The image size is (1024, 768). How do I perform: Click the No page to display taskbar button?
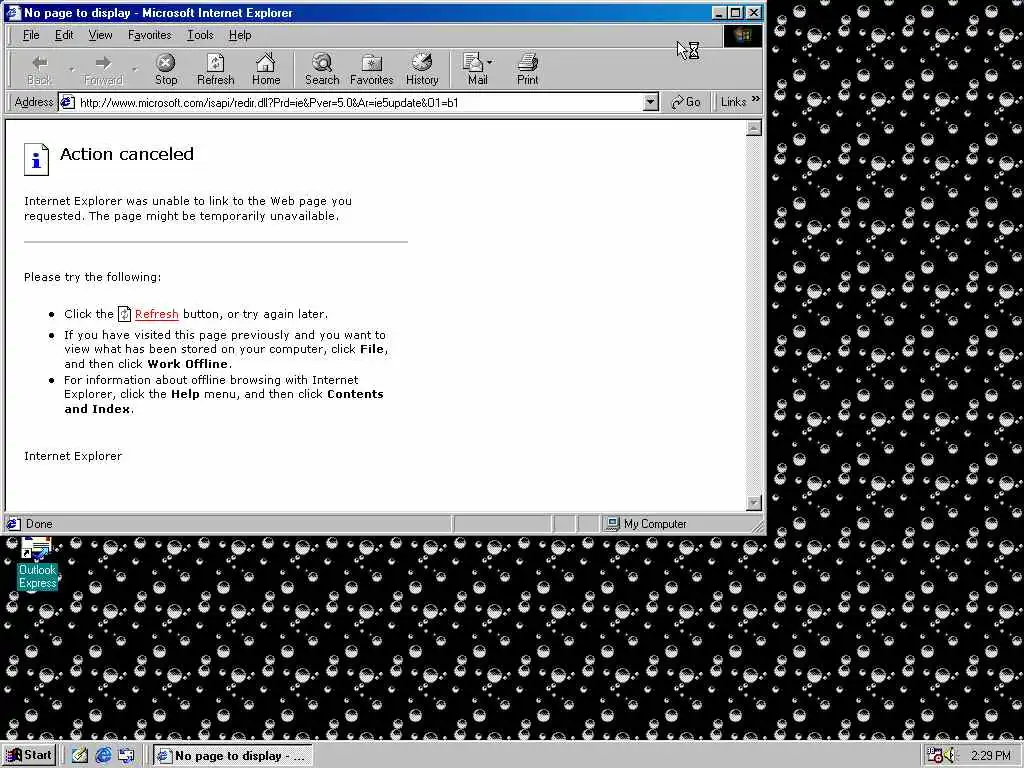(x=233, y=756)
